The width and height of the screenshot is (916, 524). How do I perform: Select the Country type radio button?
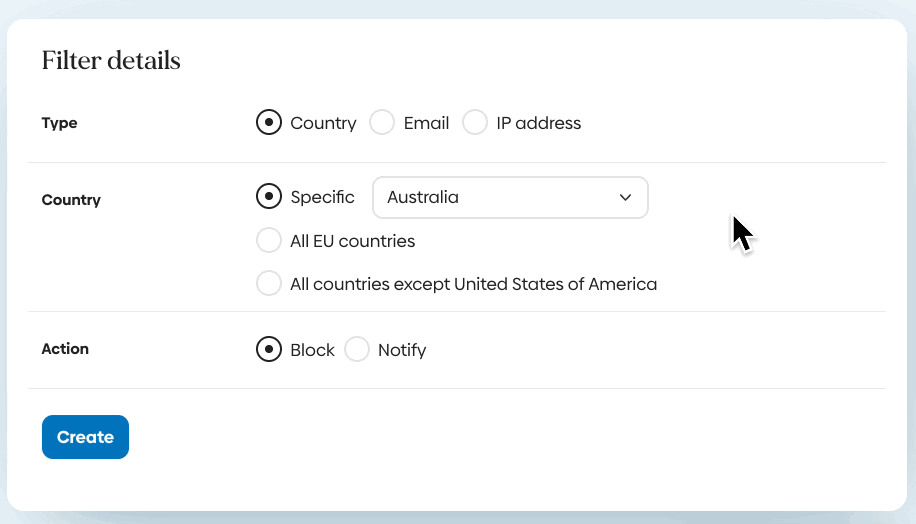point(269,123)
